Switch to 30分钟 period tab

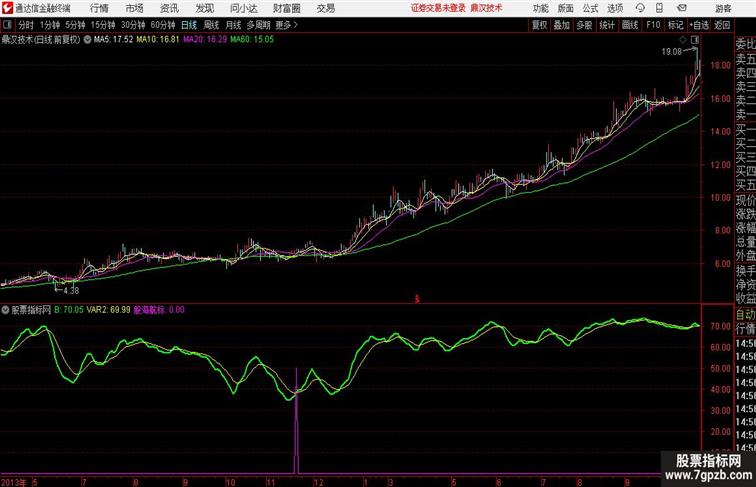[133, 25]
